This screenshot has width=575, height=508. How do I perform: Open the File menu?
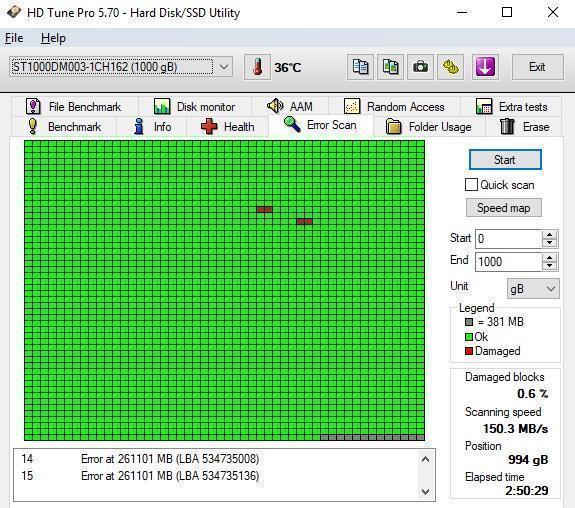pos(14,38)
